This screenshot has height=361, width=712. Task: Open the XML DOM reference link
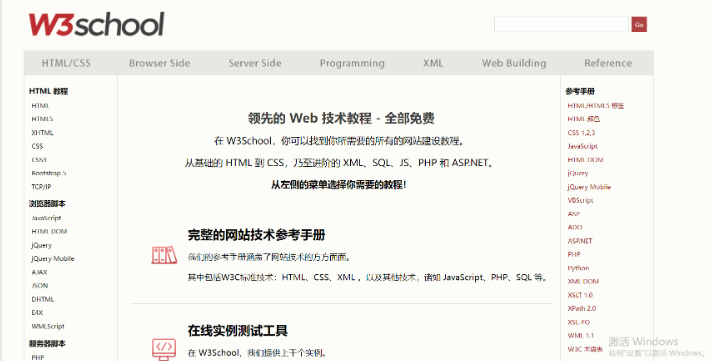point(583,281)
